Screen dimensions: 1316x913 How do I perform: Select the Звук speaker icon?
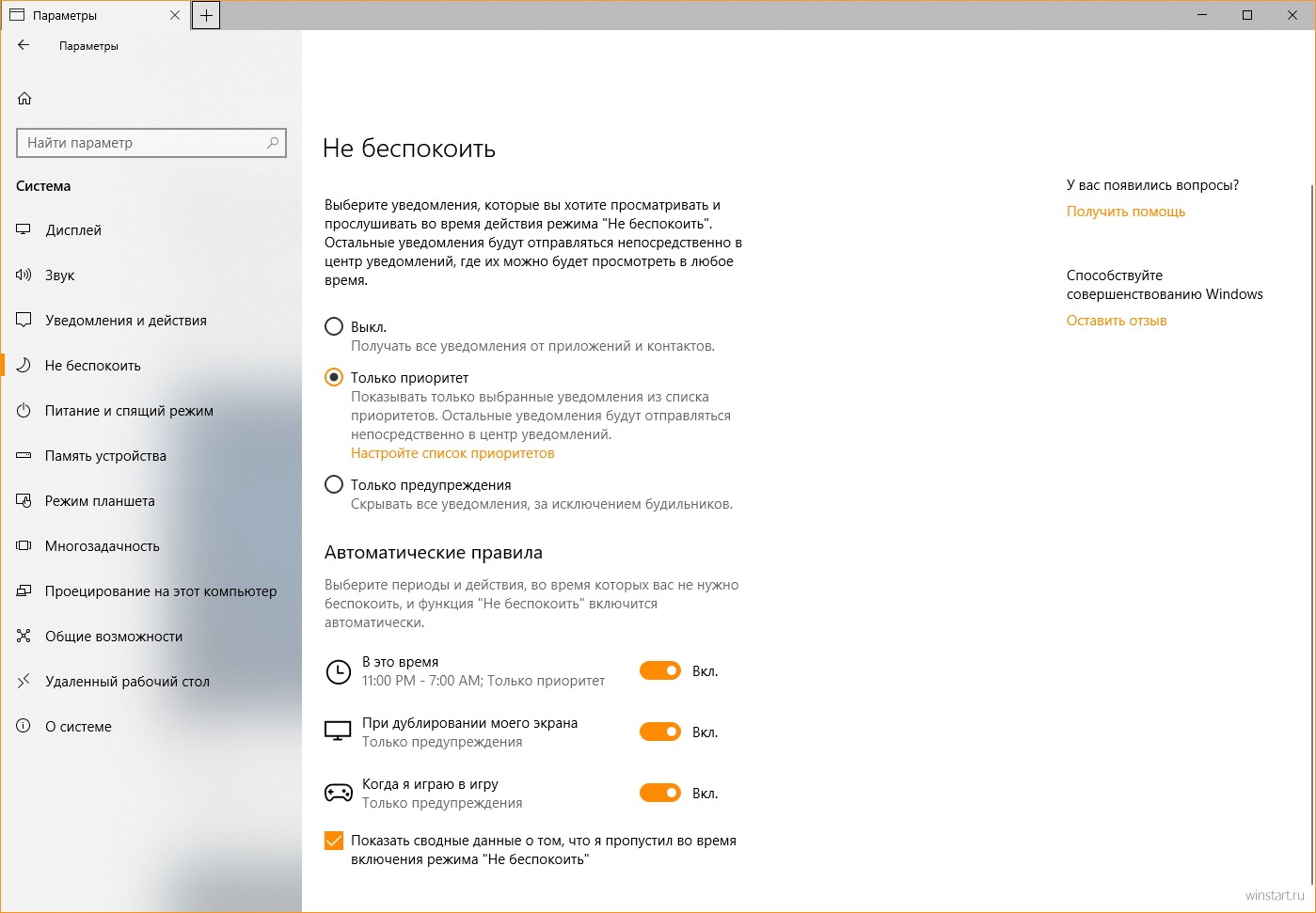[x=24, y=275]
